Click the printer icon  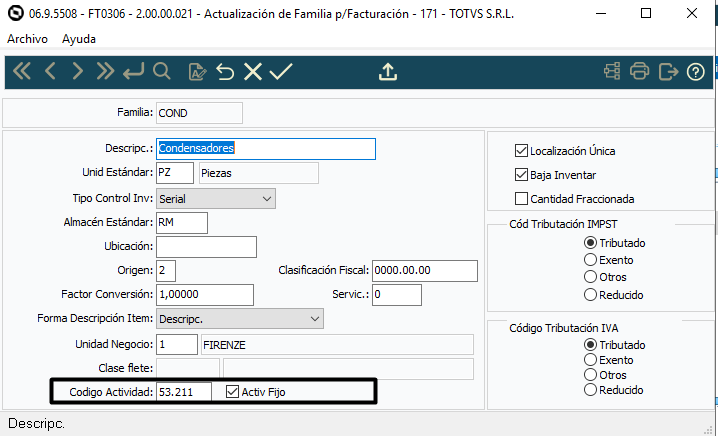pos(640,72)
